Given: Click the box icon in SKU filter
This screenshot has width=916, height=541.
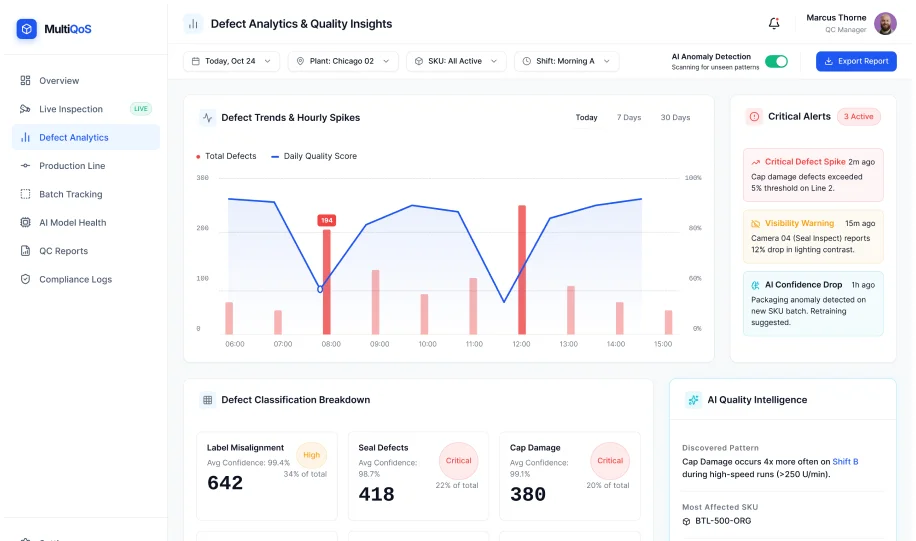Looking at the screenshot, I should 418,61.
